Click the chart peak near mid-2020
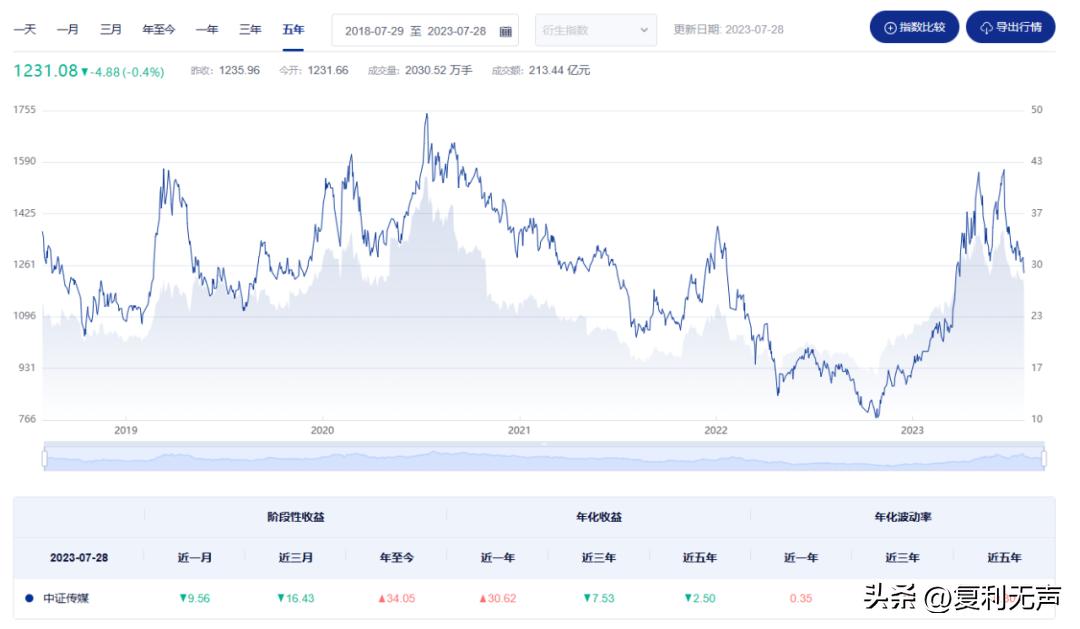Image resolution: width=1080 pixels, height=629 pixels. (x=427, y=114)
